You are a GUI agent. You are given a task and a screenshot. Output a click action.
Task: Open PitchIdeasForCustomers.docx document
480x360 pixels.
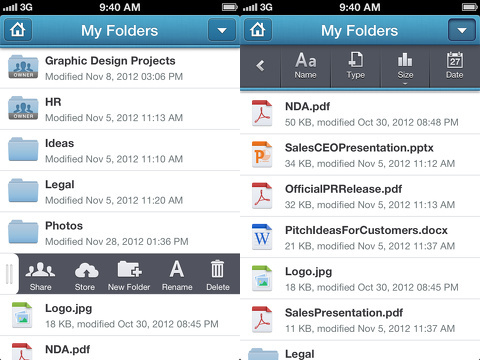click(x=360, y=237)
